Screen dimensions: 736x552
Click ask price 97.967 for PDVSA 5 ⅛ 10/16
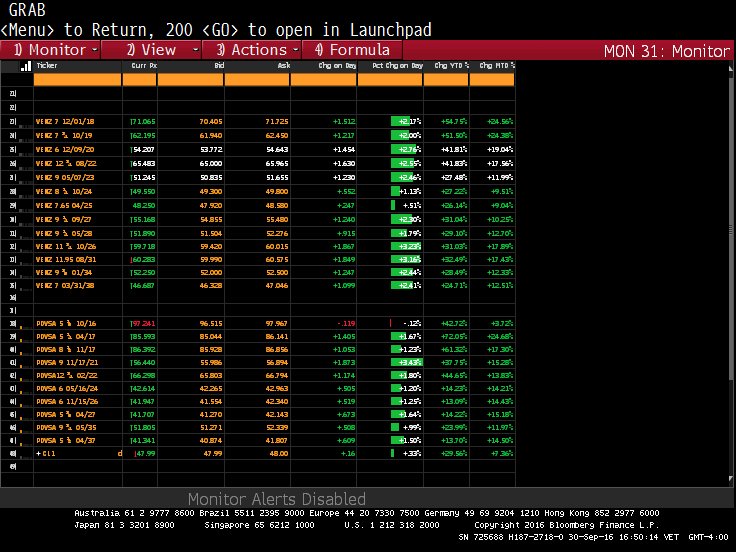(276, 323)
